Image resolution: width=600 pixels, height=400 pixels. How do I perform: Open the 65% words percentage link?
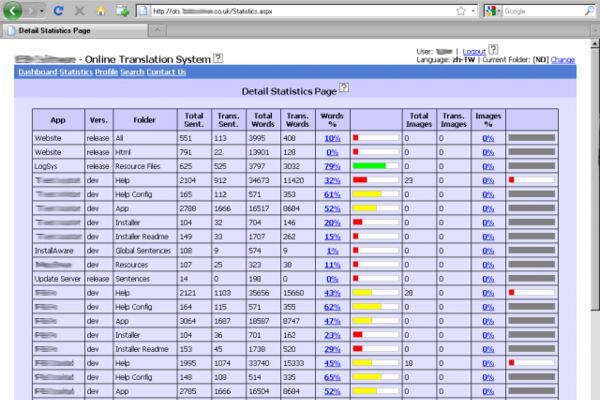coord(332,377)
